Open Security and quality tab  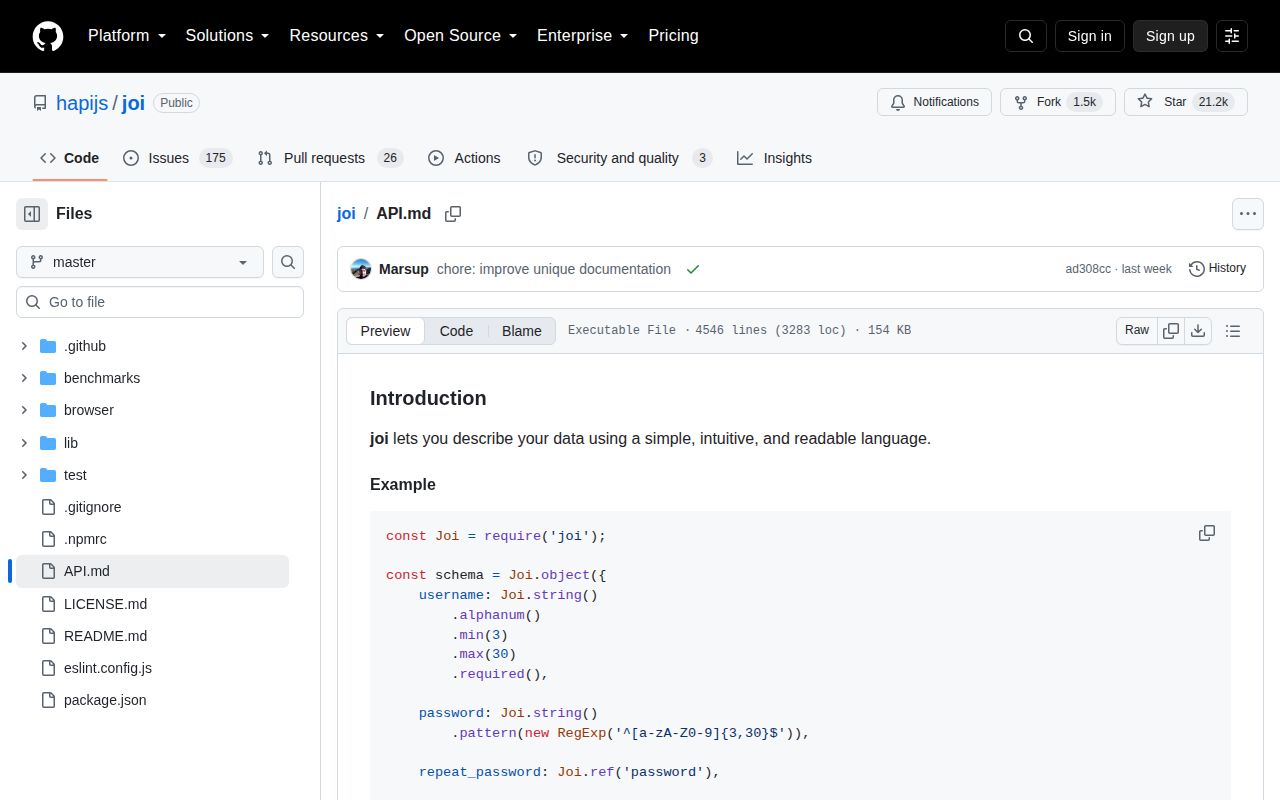point(619,158)
